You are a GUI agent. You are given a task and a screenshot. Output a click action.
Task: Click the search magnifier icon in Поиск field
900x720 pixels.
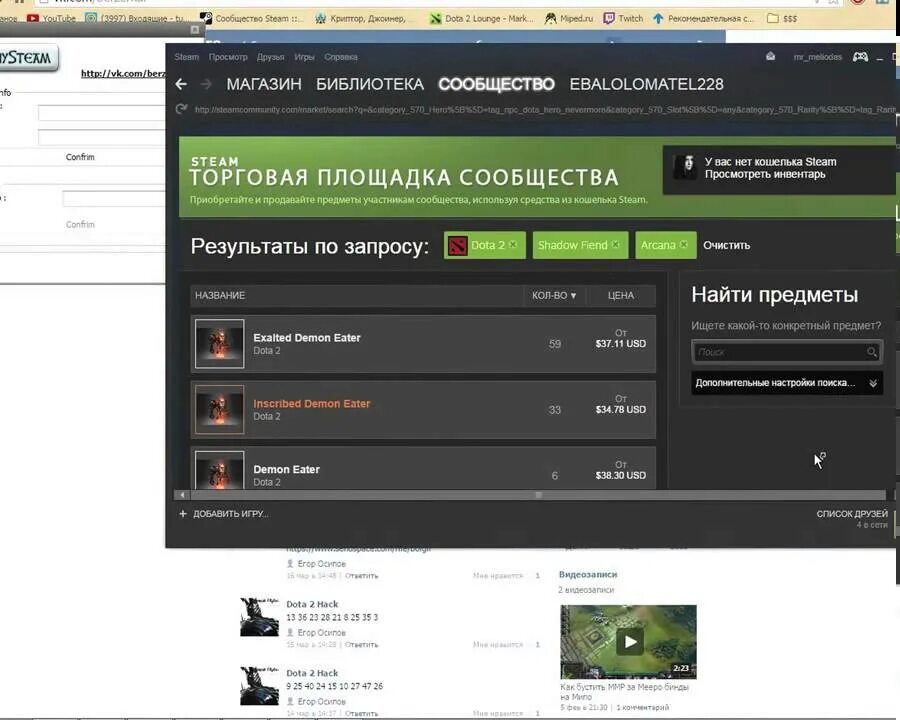[871, 352]
